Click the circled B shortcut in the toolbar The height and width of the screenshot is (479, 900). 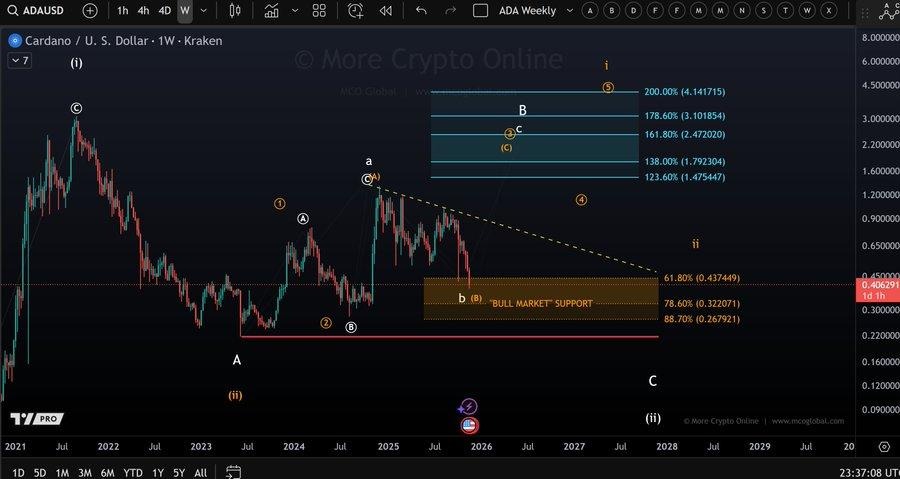[612, 10]
